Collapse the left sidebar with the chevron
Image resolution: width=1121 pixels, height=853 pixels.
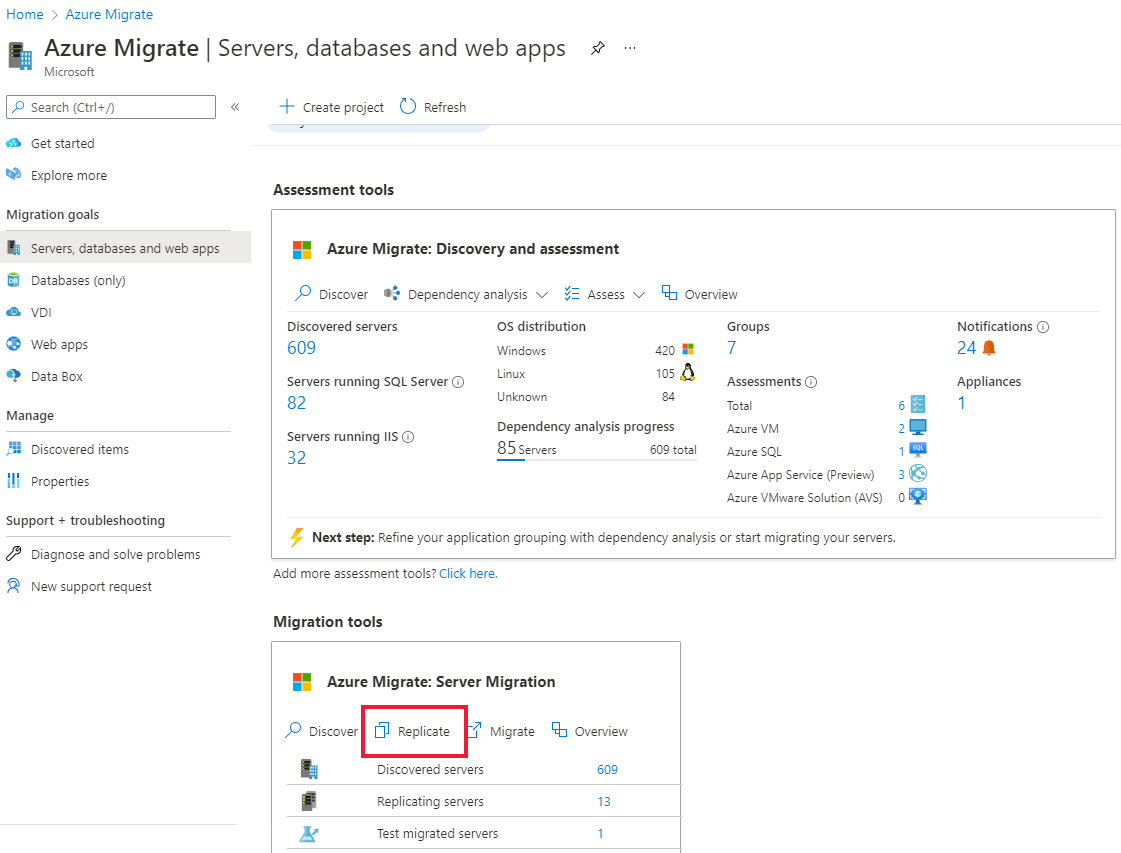point(235,107)
